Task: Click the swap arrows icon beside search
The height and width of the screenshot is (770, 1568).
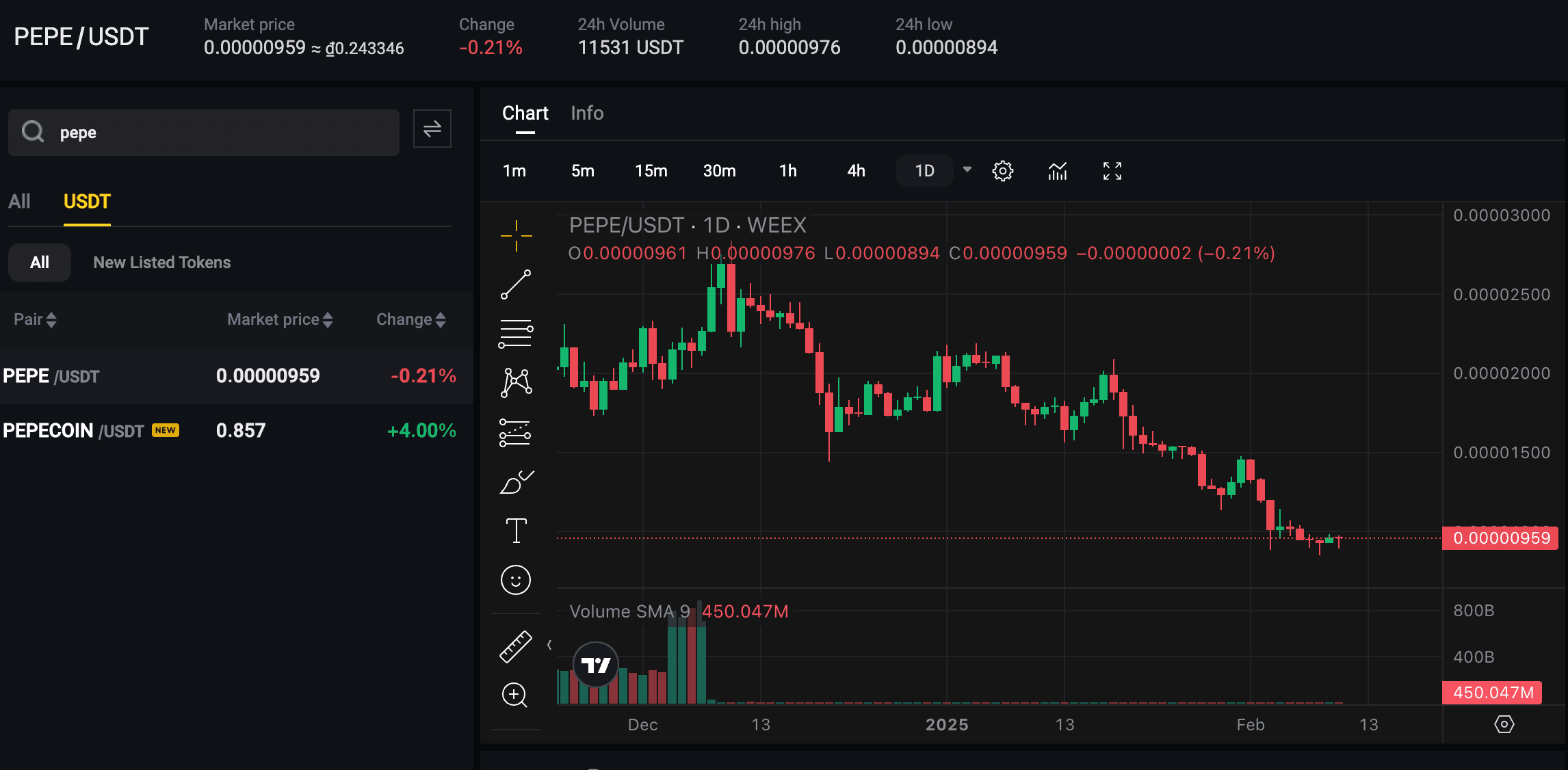Action: click(x=432, y=129)
